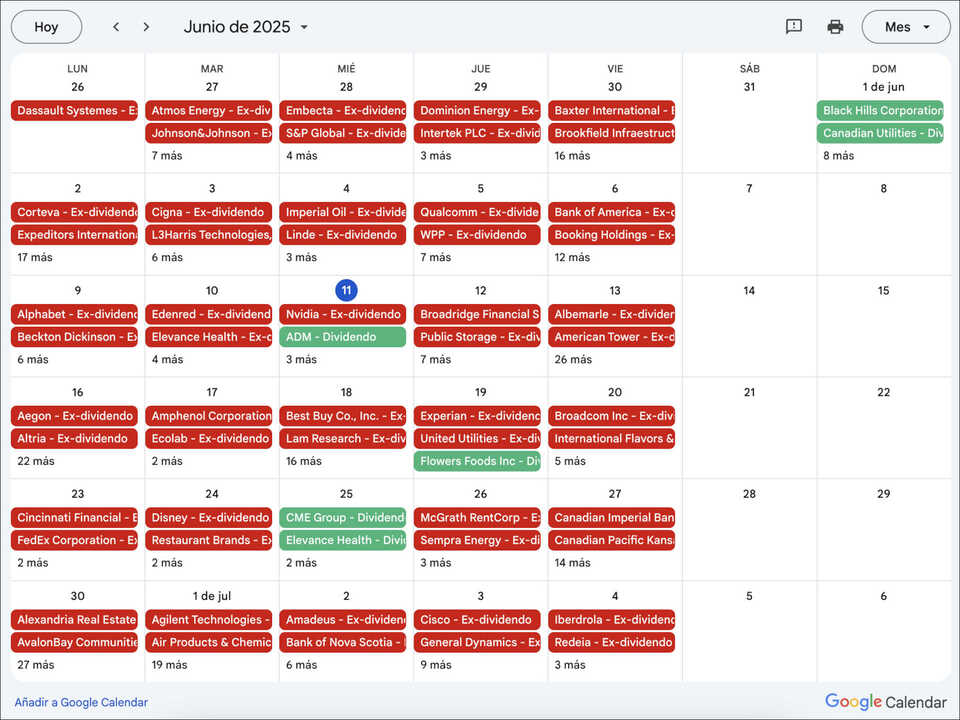Click Añadir a Google Calendar link
The image size is (960, 720).
81,702
